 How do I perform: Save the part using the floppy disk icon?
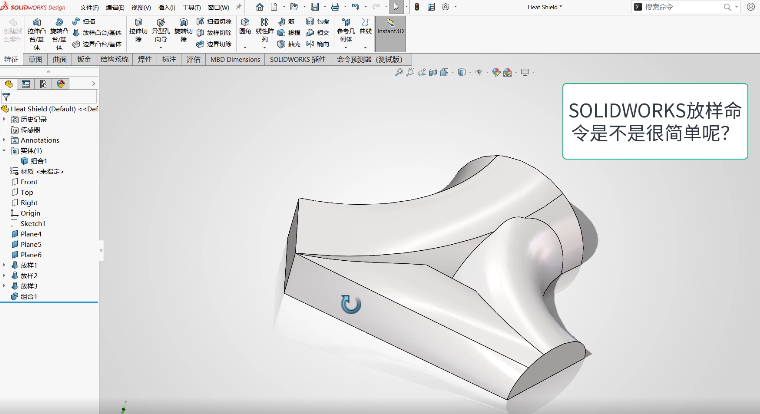point(315,7)
